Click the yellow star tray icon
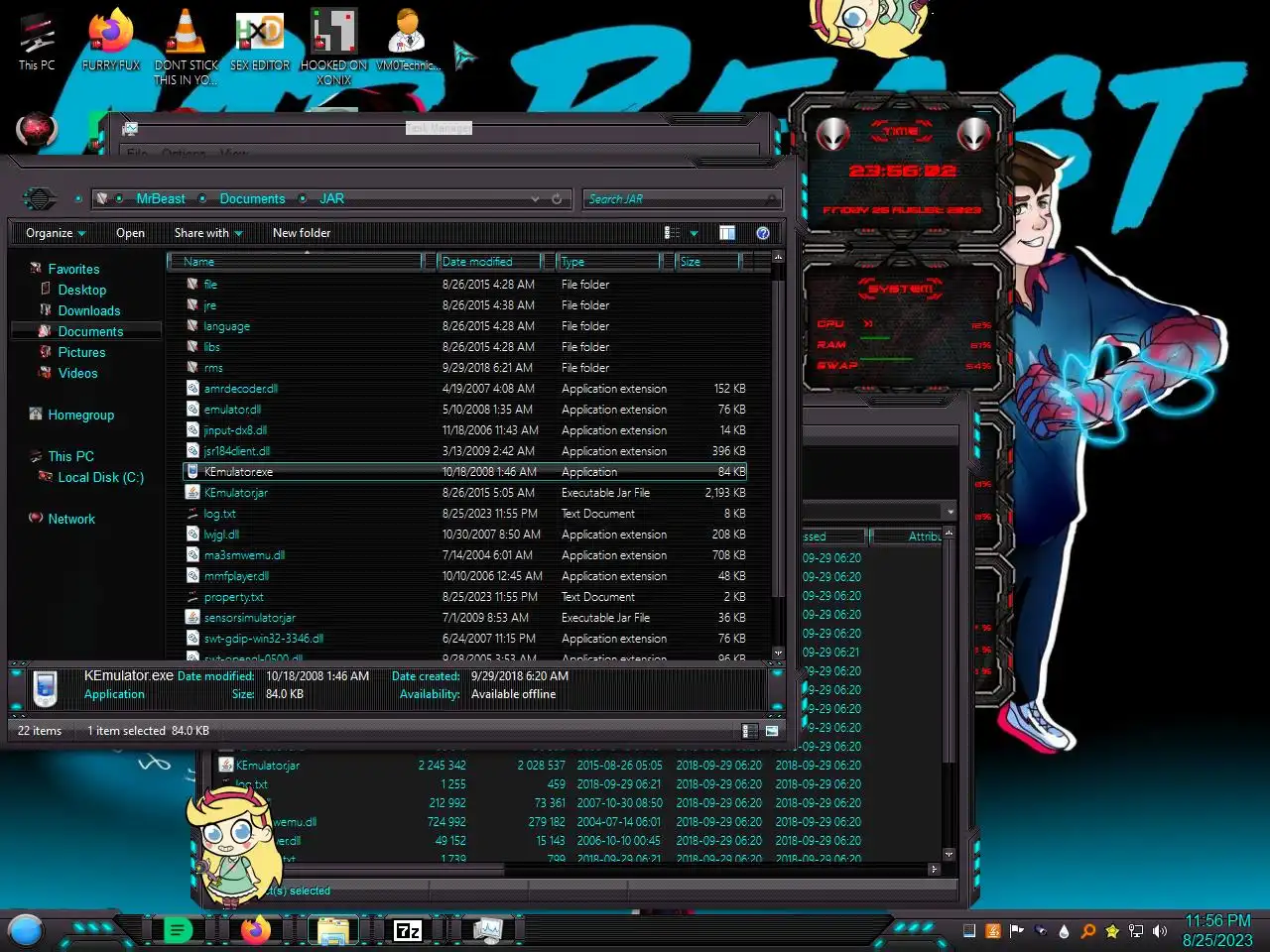 pyautogui.click(x=1112, y=931)
